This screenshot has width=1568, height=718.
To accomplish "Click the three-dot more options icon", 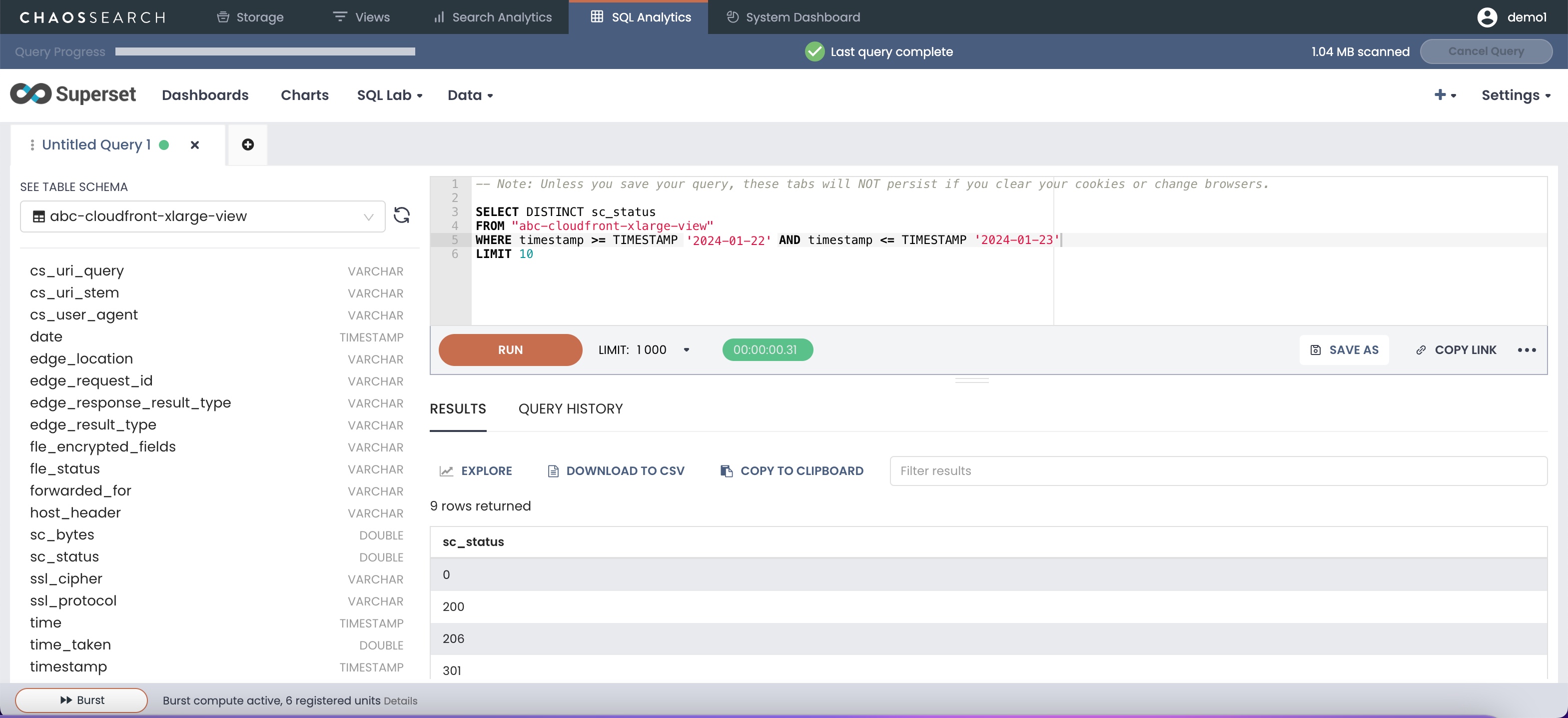I will [1526, 350].
